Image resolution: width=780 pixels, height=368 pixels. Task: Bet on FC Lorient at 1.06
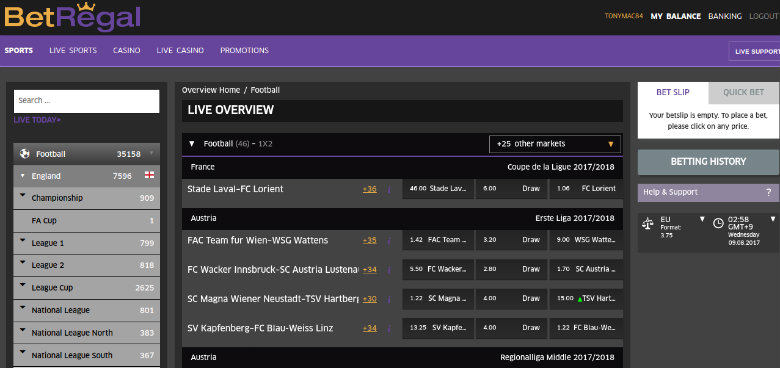pyautogui.click(x=586, y=189)
